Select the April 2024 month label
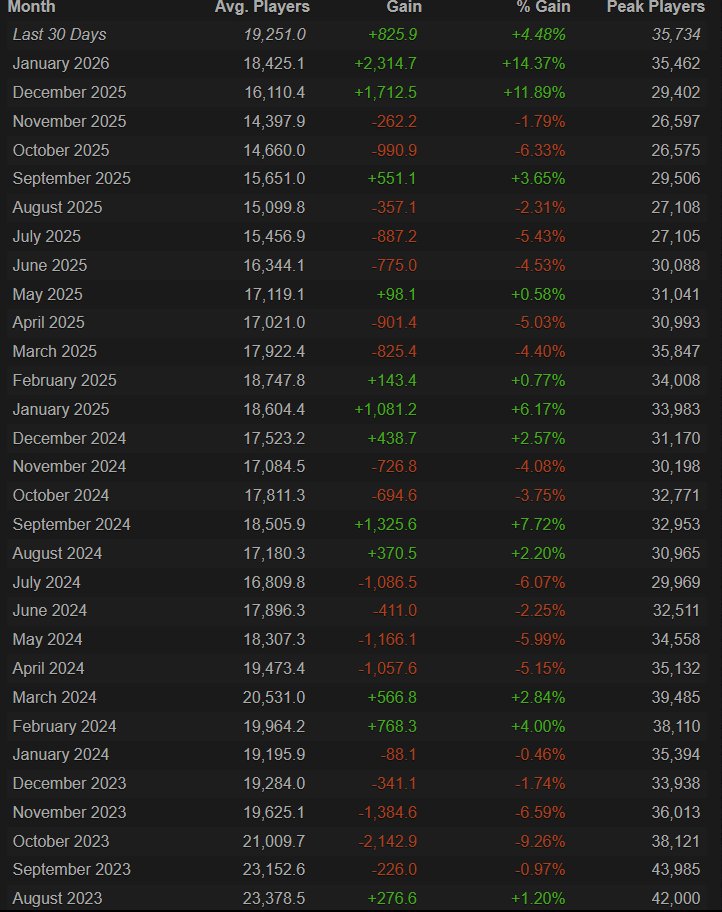 48,669
